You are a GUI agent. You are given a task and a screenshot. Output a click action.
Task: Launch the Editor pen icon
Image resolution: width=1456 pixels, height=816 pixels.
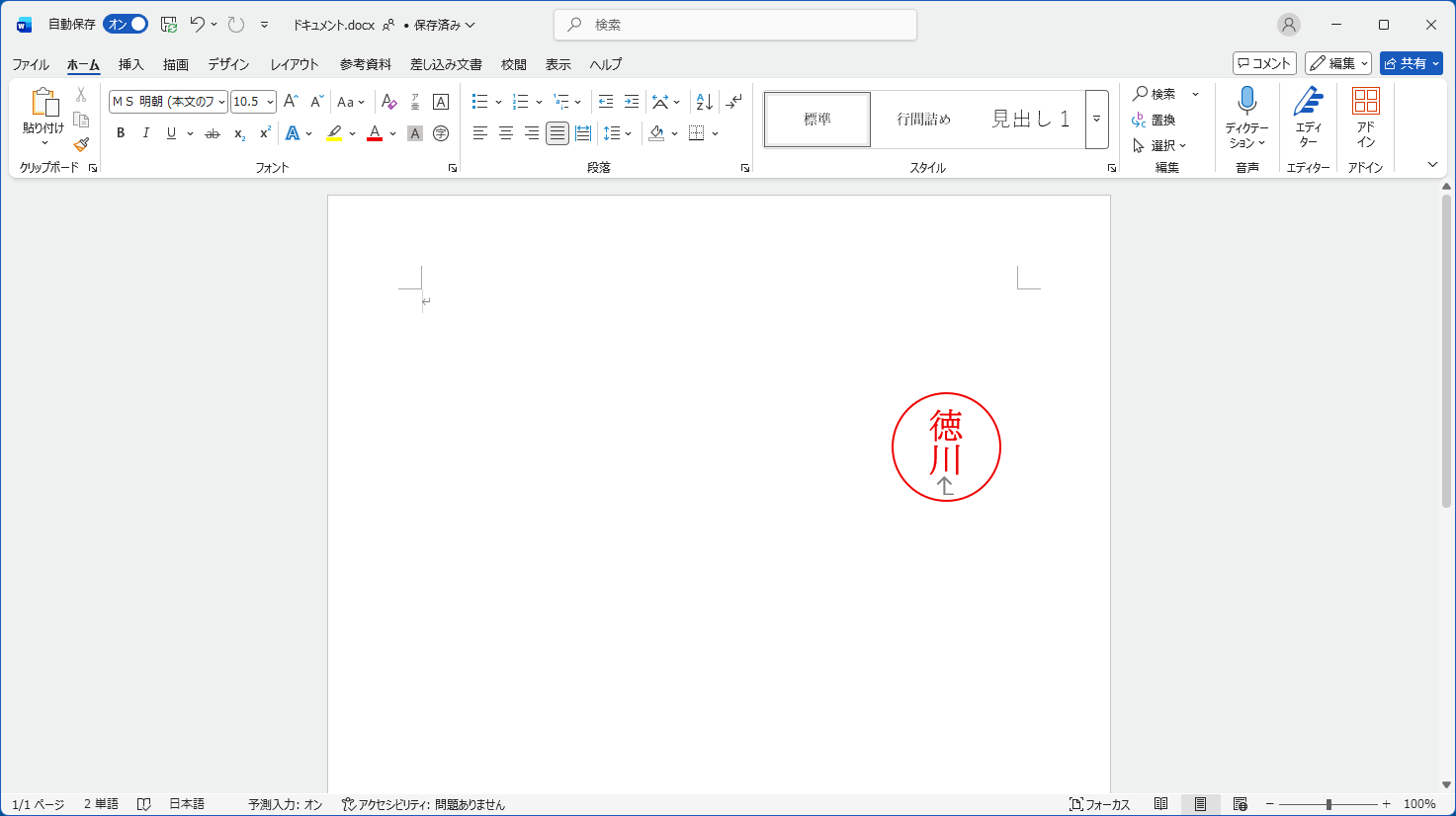[x=1308, y=102]
